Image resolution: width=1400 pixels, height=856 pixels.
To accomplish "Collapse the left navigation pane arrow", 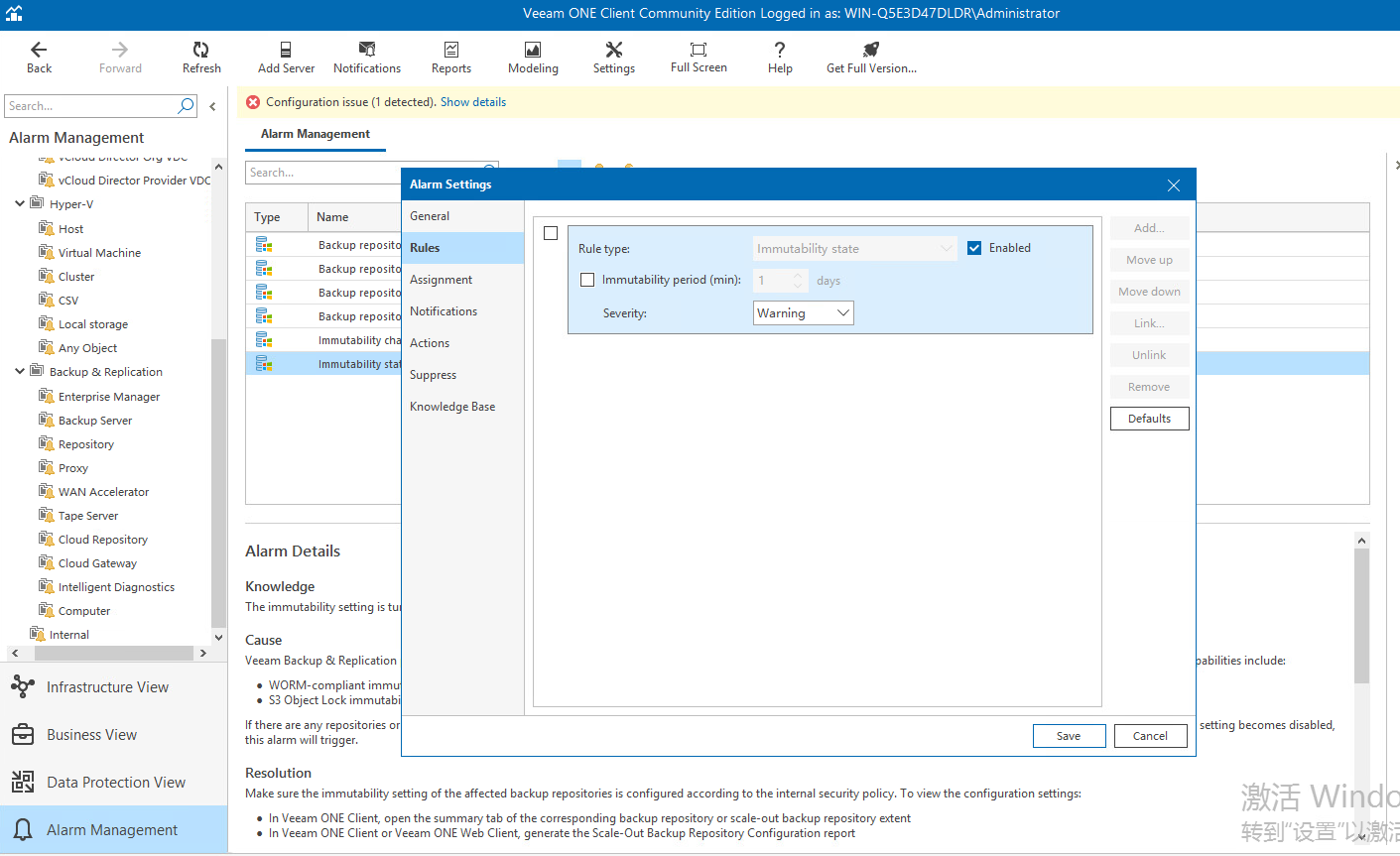I will click(x=212, y=106).
